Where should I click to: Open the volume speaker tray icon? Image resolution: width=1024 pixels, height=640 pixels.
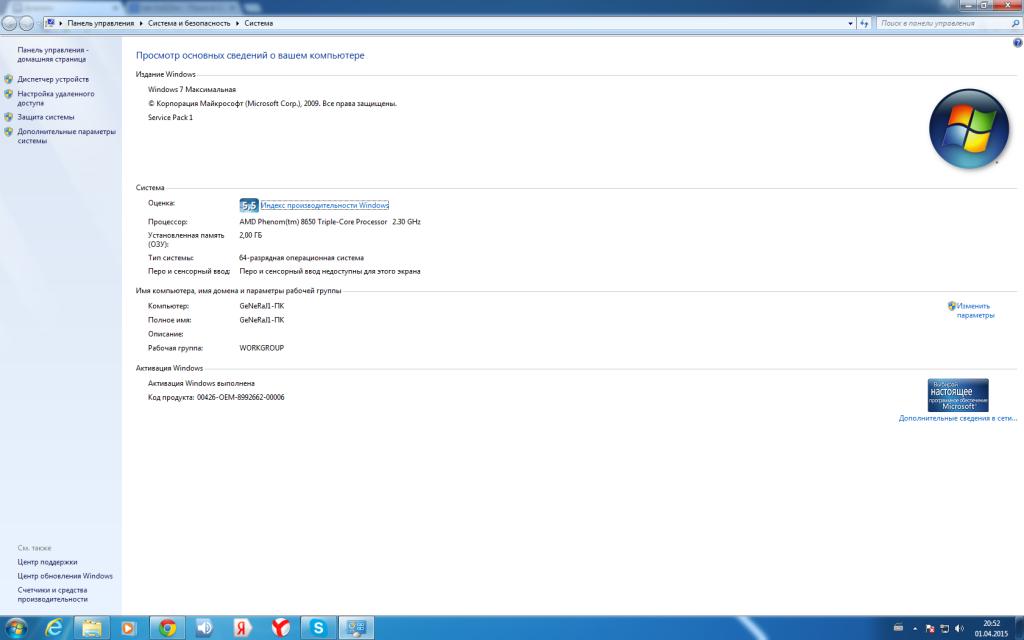[x=959, y=629]
